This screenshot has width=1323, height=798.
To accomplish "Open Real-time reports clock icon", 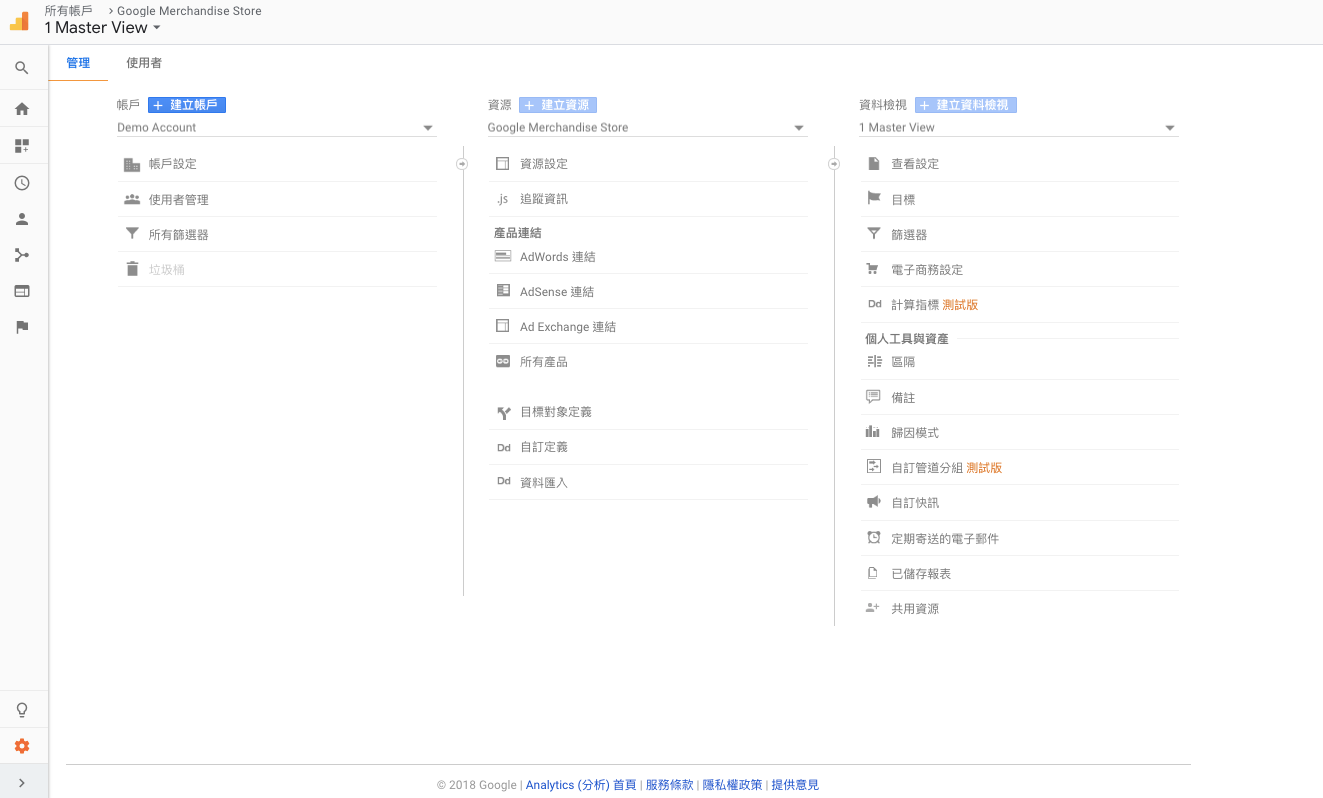I will 22,183.
